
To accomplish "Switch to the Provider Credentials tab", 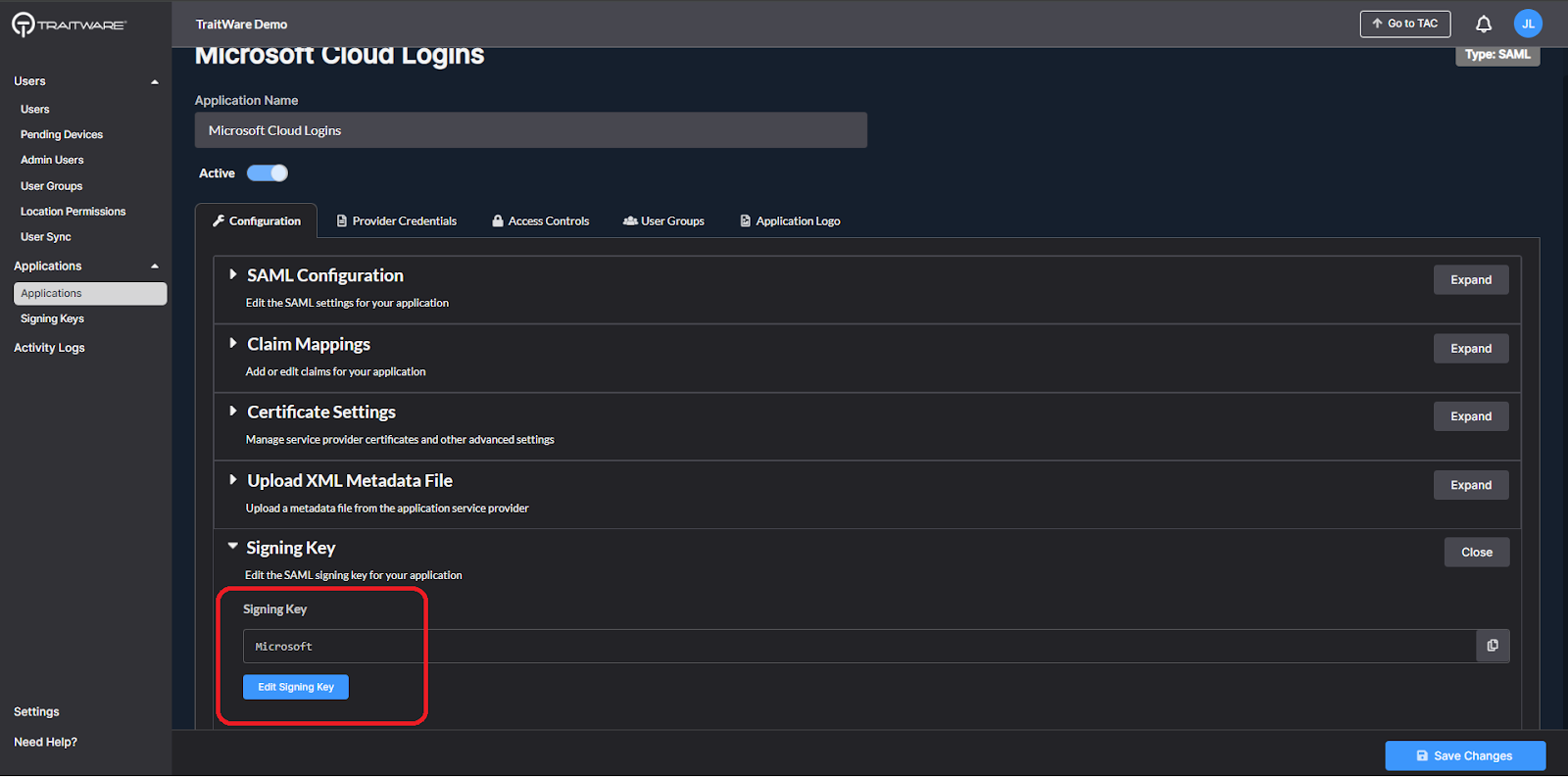I will point(397,220).
